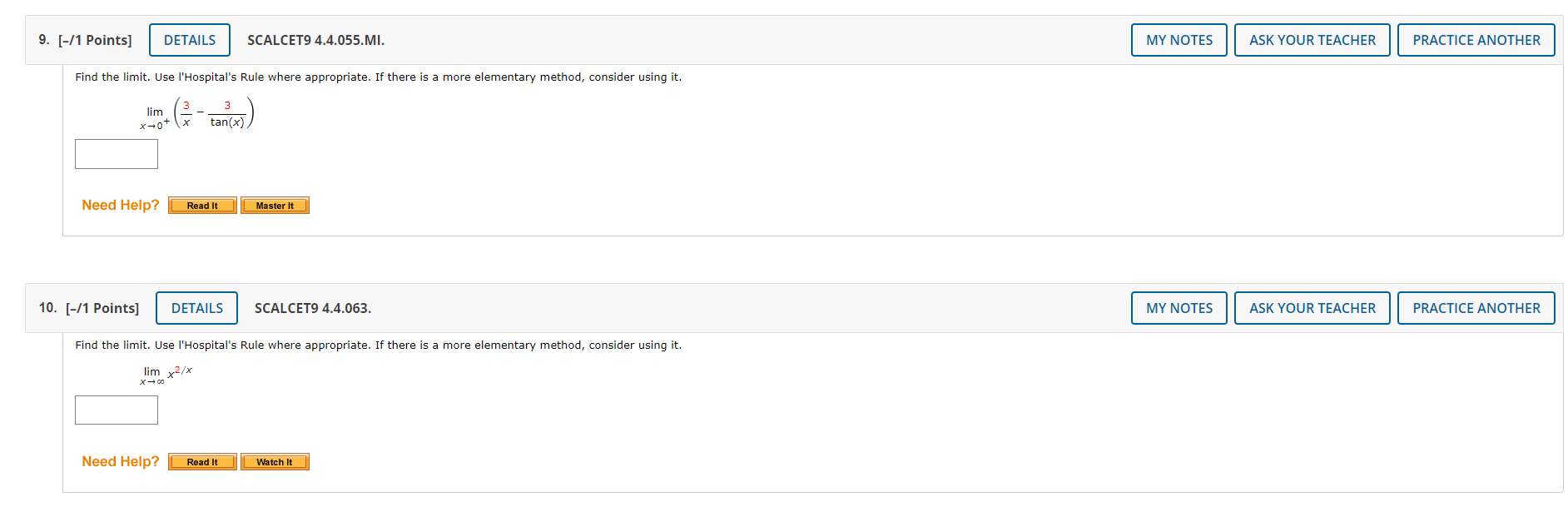The image size is (1568, 507).
Task: Open DETAILS for question 10
Action: (x=196, y=308)
